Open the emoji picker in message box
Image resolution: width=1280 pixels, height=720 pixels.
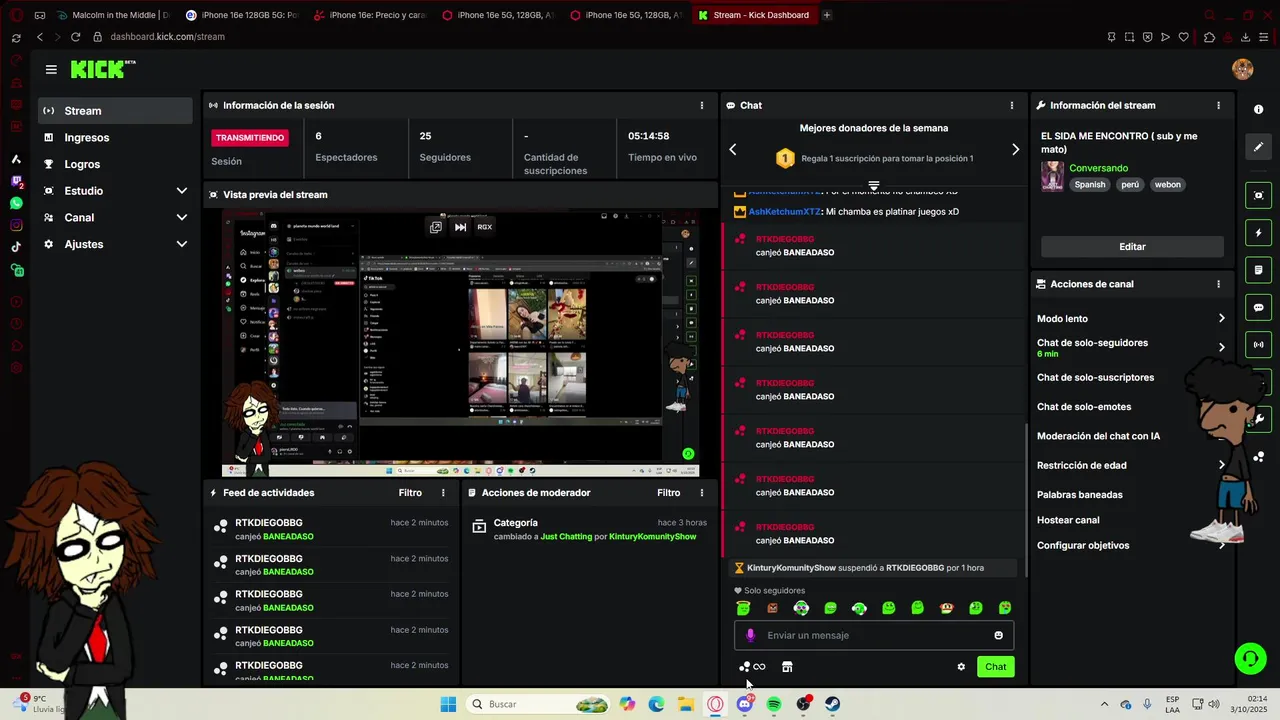coord(998,635)
